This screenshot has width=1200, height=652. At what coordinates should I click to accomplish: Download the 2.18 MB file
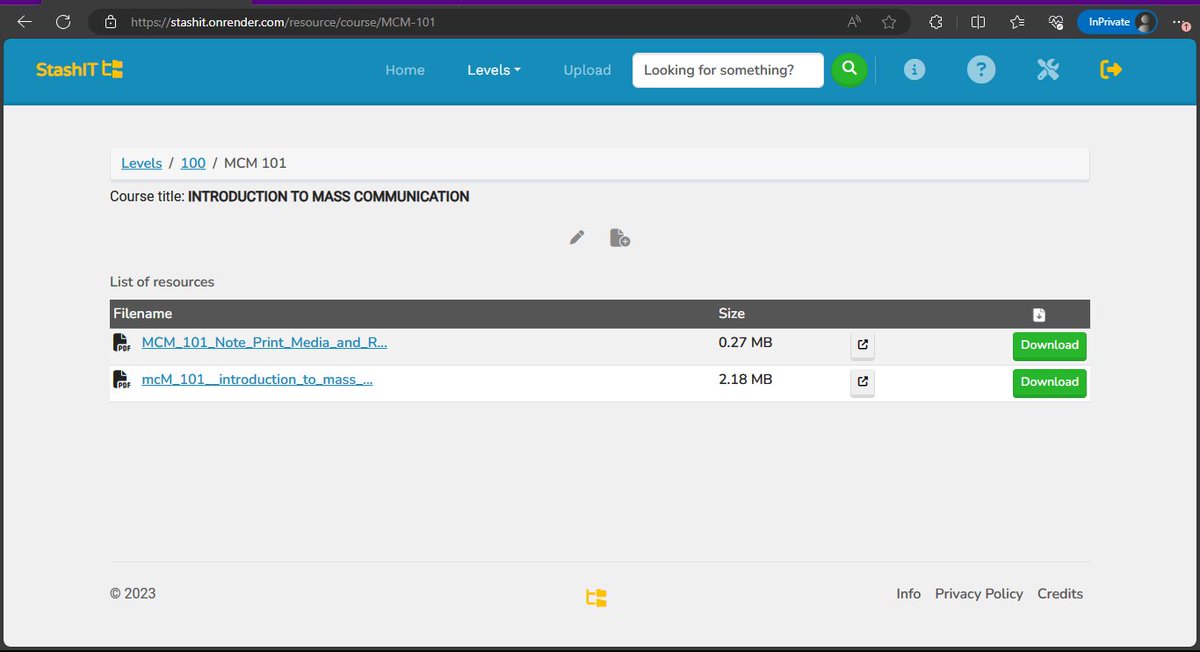coord(1049,383)
